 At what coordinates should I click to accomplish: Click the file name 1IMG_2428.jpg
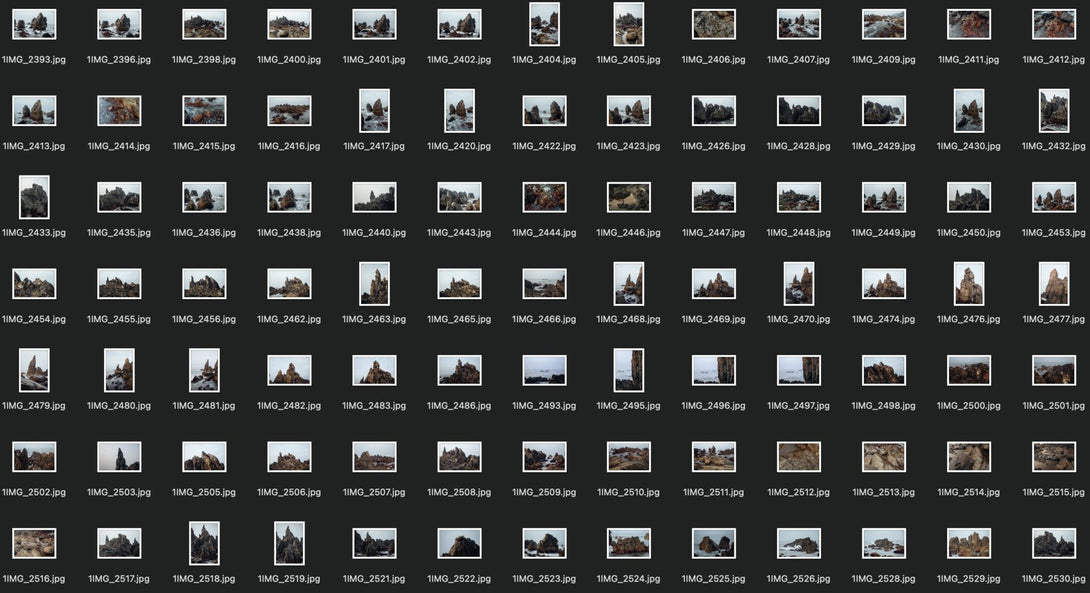(x=799, y=146)
